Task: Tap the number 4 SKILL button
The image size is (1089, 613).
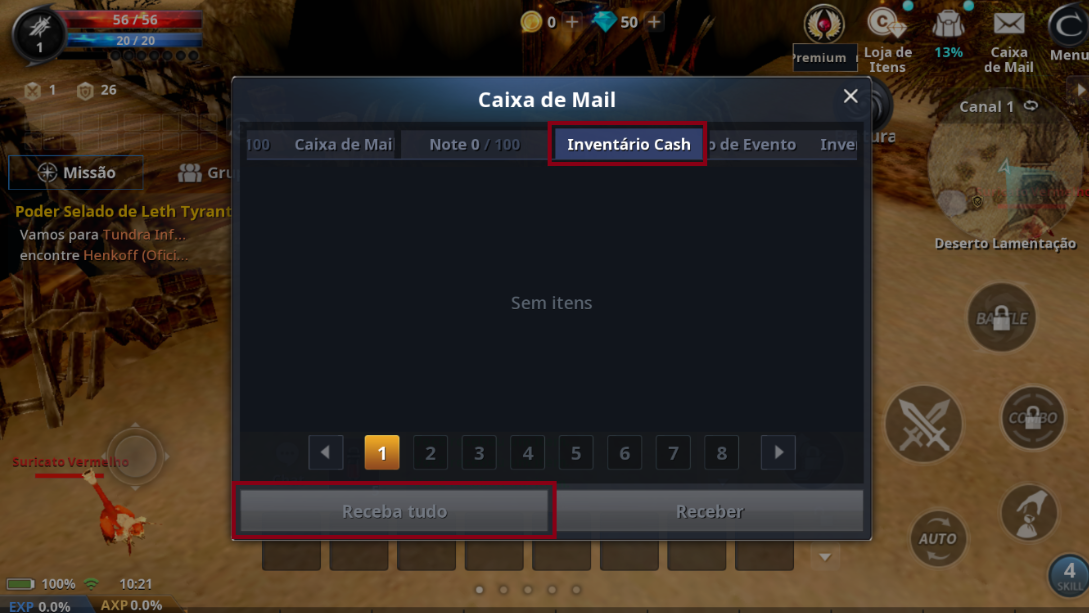Action: (1068, 576)
